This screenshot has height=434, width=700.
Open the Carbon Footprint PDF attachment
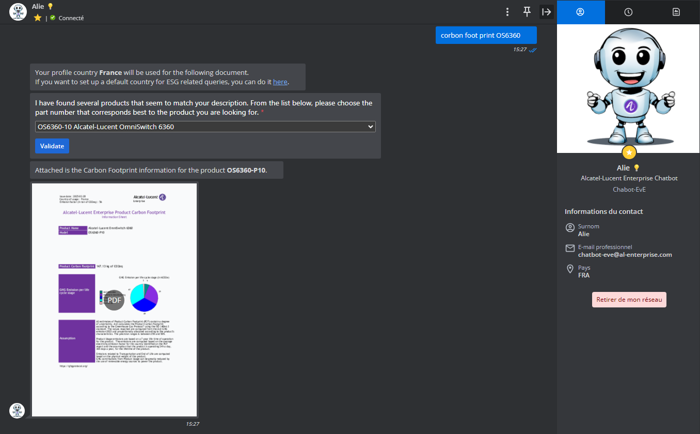(x=114, y=300)
